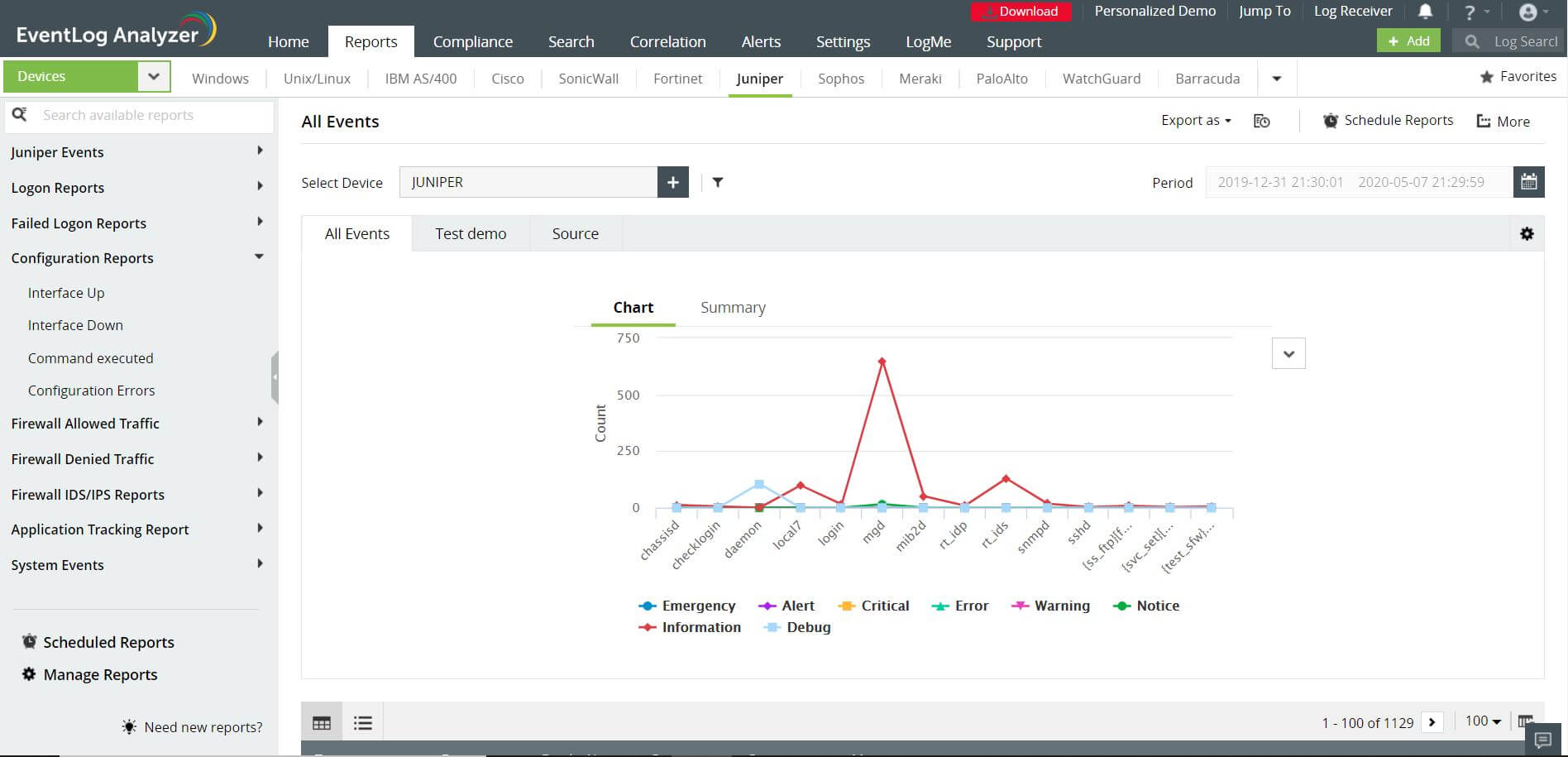Viewport: 1568px width, 757px height.
Task: Switch to table grid view
Action: pos(322,723)
